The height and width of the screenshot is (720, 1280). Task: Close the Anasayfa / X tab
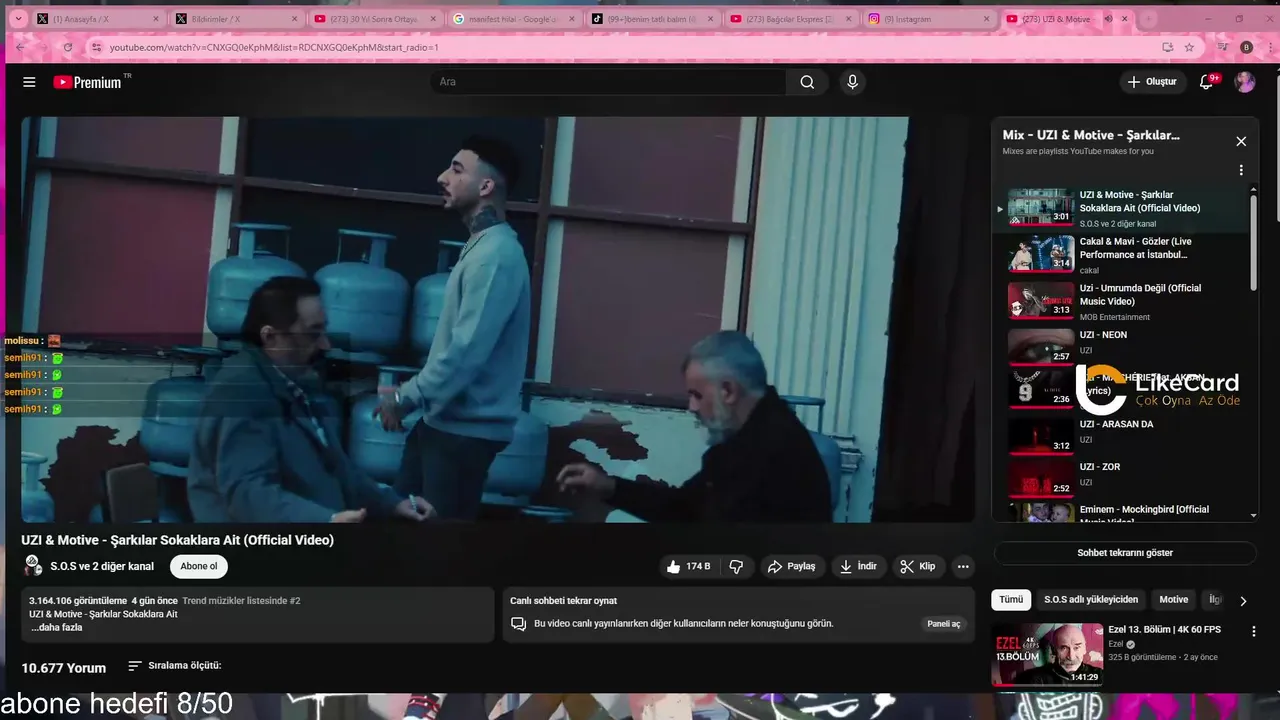[x=156, y=19]
